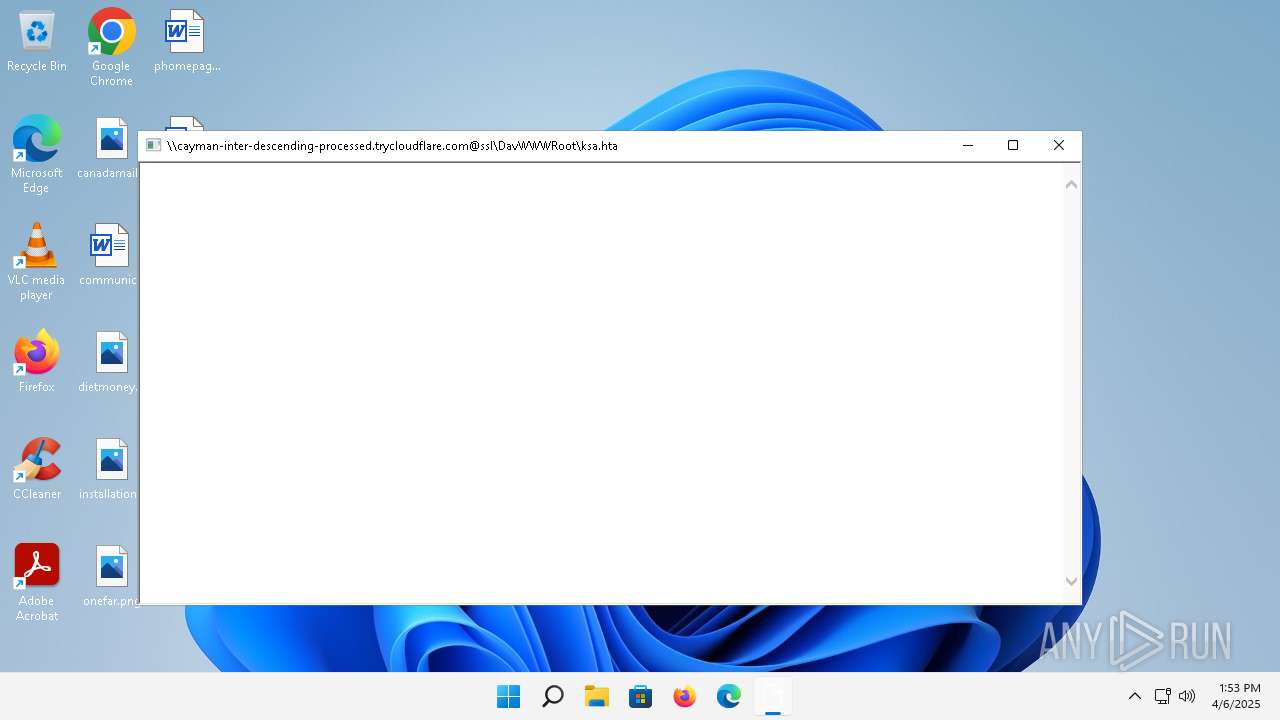Open volume control tray icon
This screenshot has height=720, width=1280.
pyautogui.click(x=1187, y=696)
